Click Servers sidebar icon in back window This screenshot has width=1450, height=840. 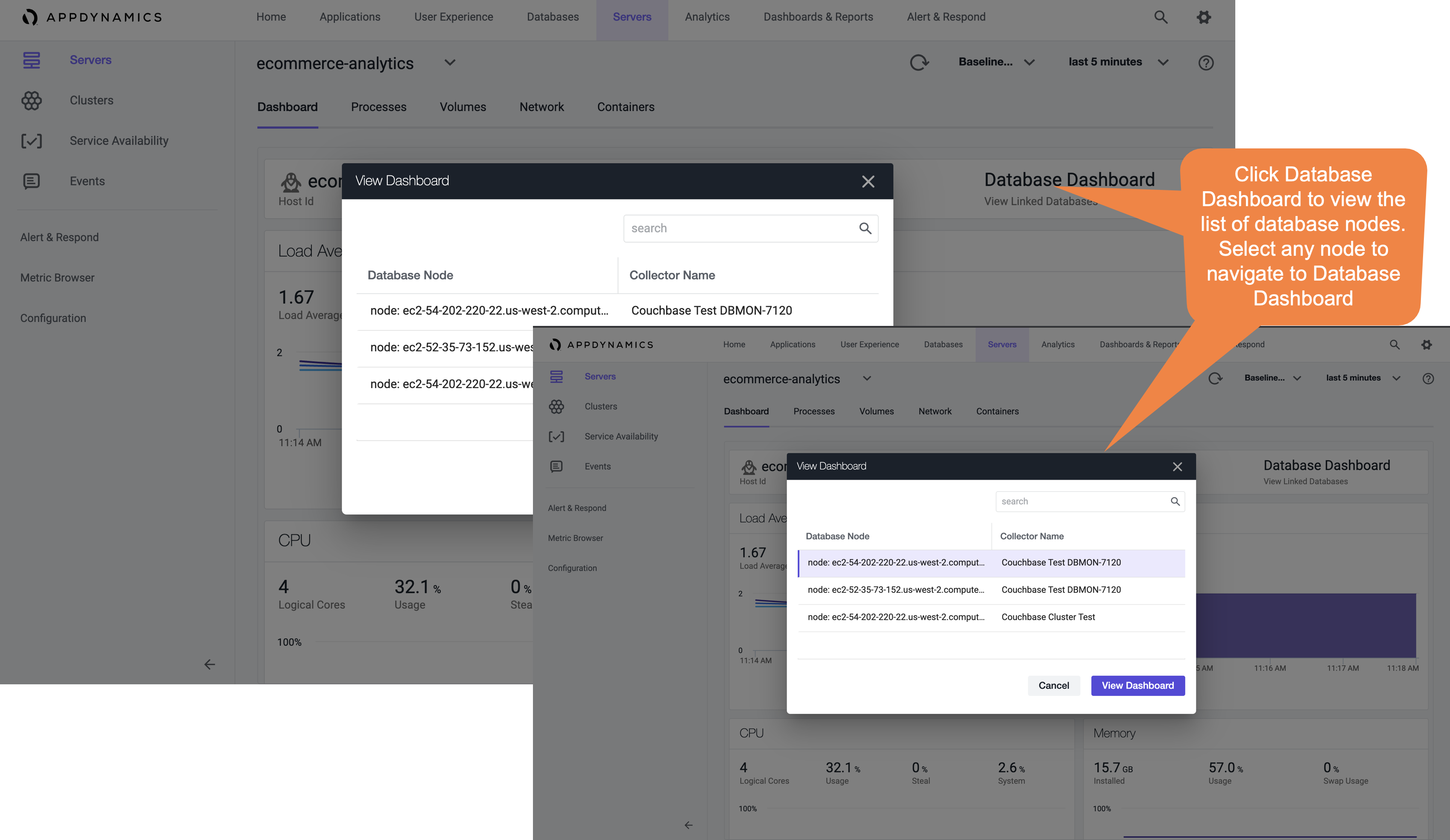32,60
